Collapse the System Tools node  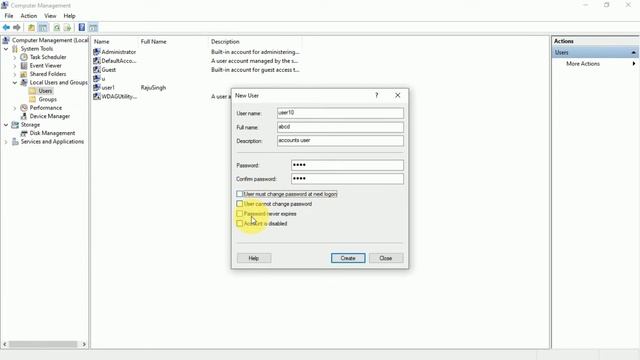(x=6, y=49)
